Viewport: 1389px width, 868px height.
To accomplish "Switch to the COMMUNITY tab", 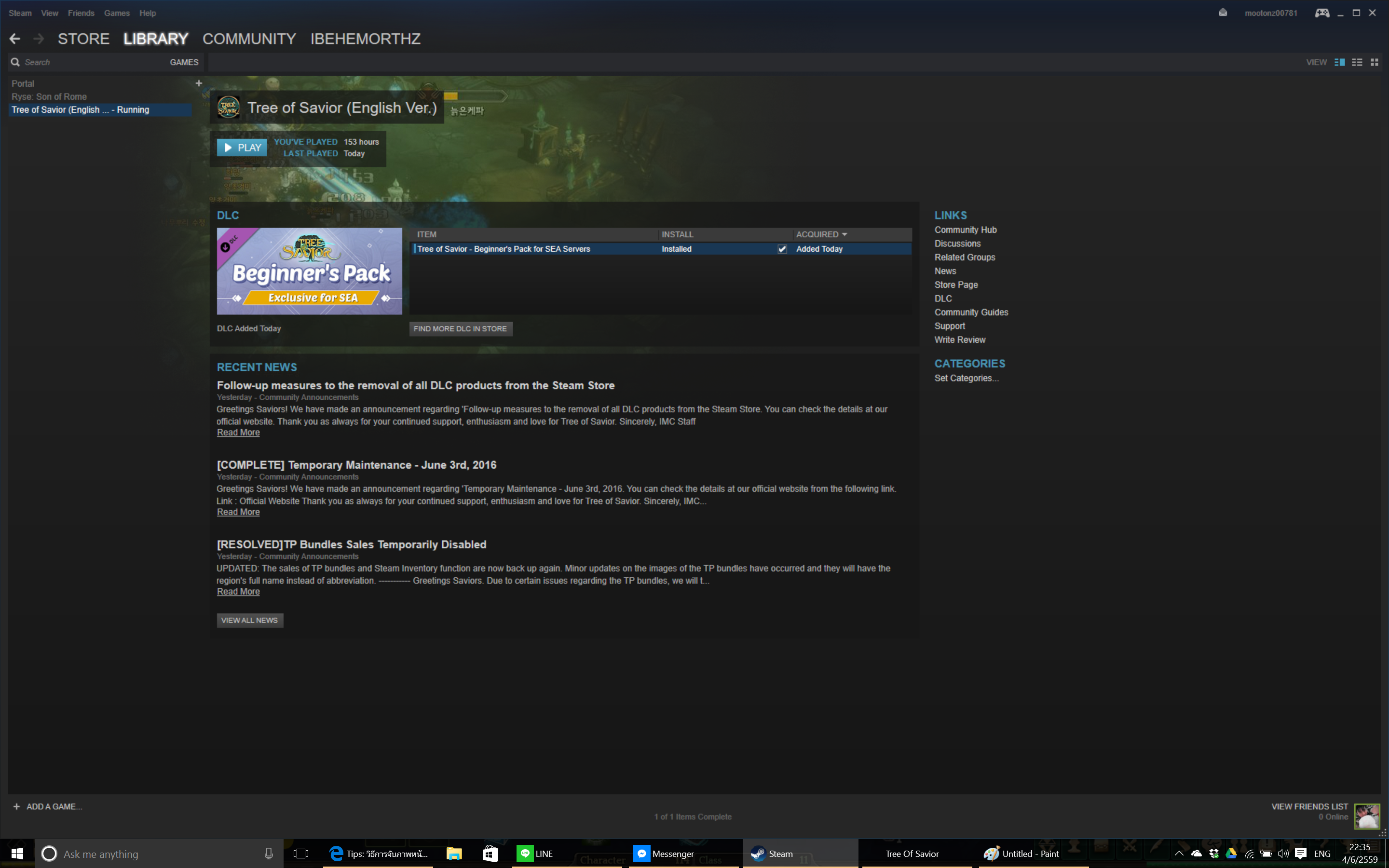I will (x=249, y=39).
